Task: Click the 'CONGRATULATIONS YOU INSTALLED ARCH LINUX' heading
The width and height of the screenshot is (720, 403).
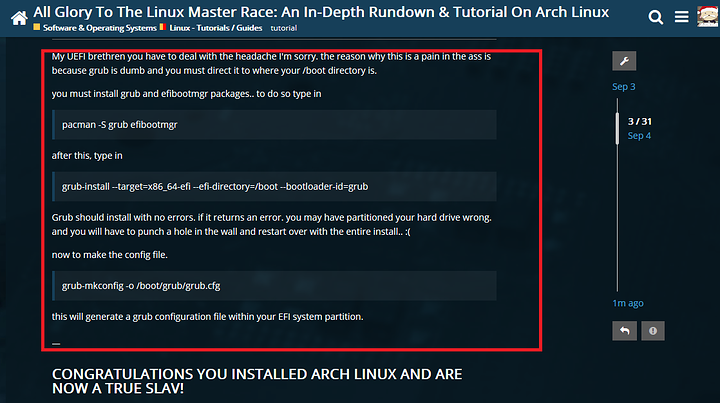Action: point(256,381)
